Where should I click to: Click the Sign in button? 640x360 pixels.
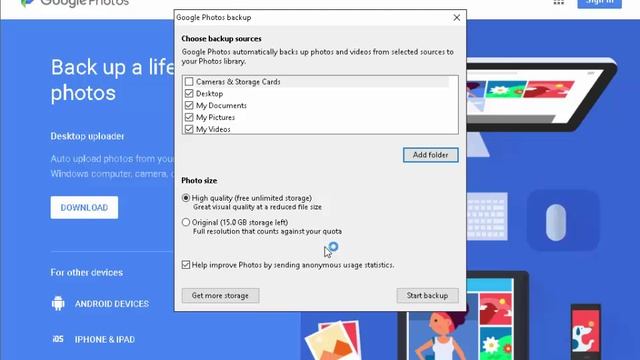tap(600, 3)
